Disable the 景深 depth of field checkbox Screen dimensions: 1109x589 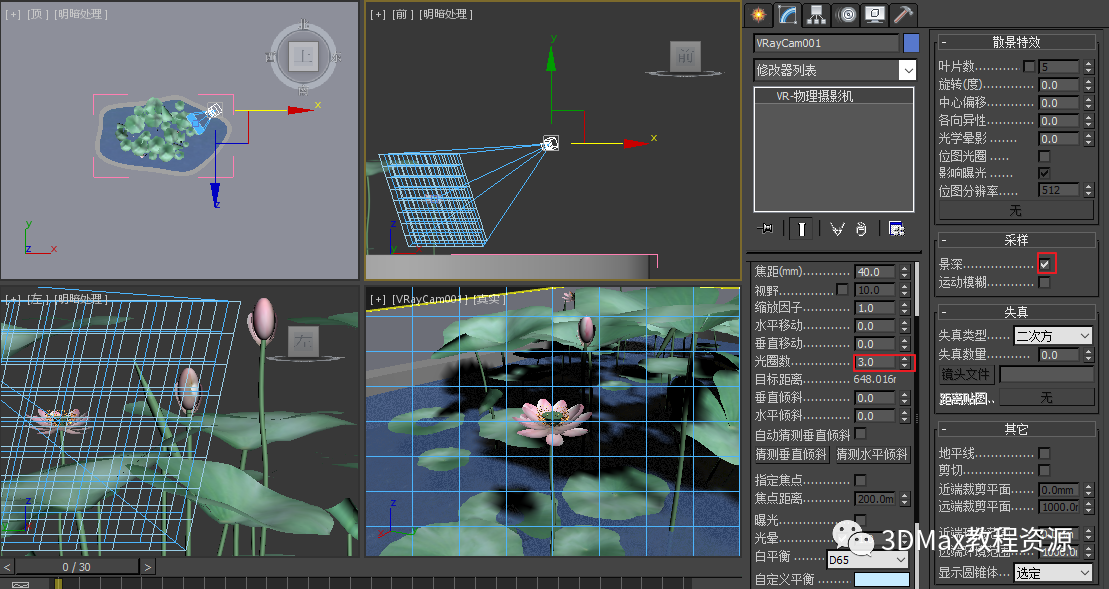(x=1045, y=264)
